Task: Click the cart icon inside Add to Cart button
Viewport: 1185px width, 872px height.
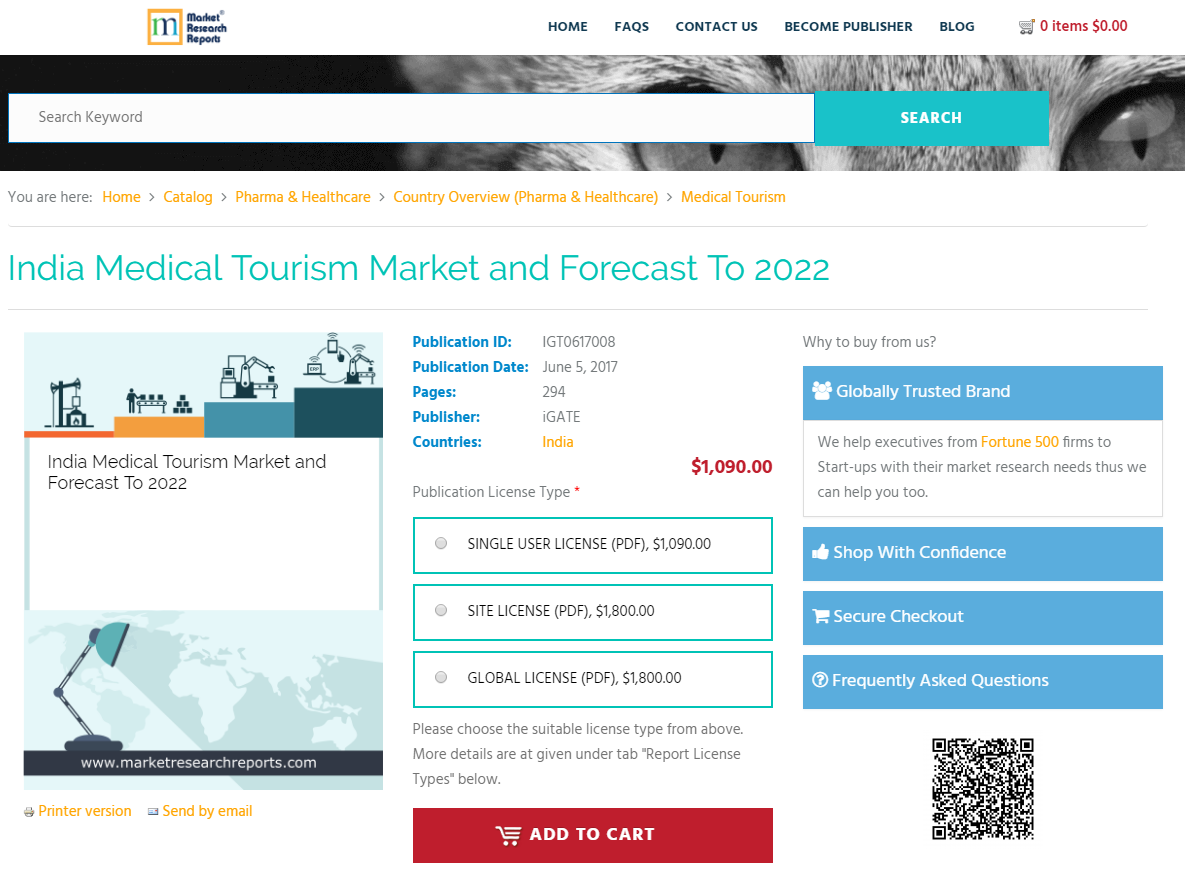Action: click(509, 835)
